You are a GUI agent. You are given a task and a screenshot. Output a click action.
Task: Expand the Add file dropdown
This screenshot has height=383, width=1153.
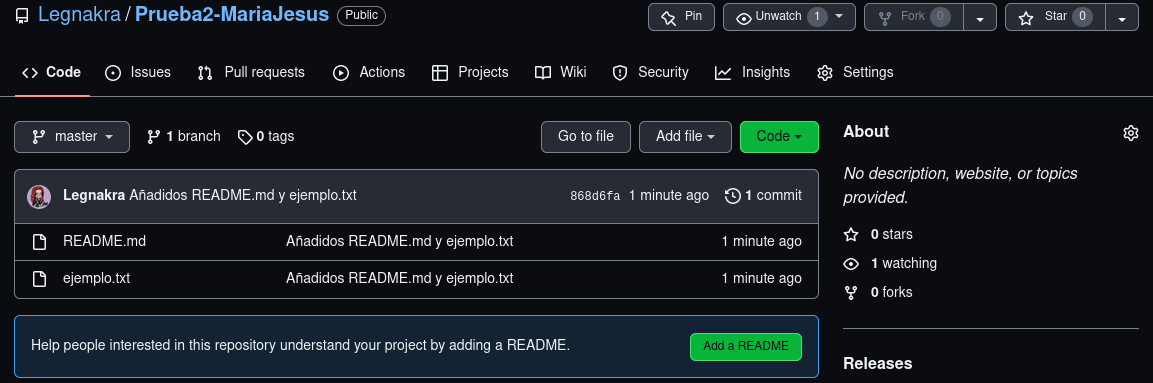(685, 137)
